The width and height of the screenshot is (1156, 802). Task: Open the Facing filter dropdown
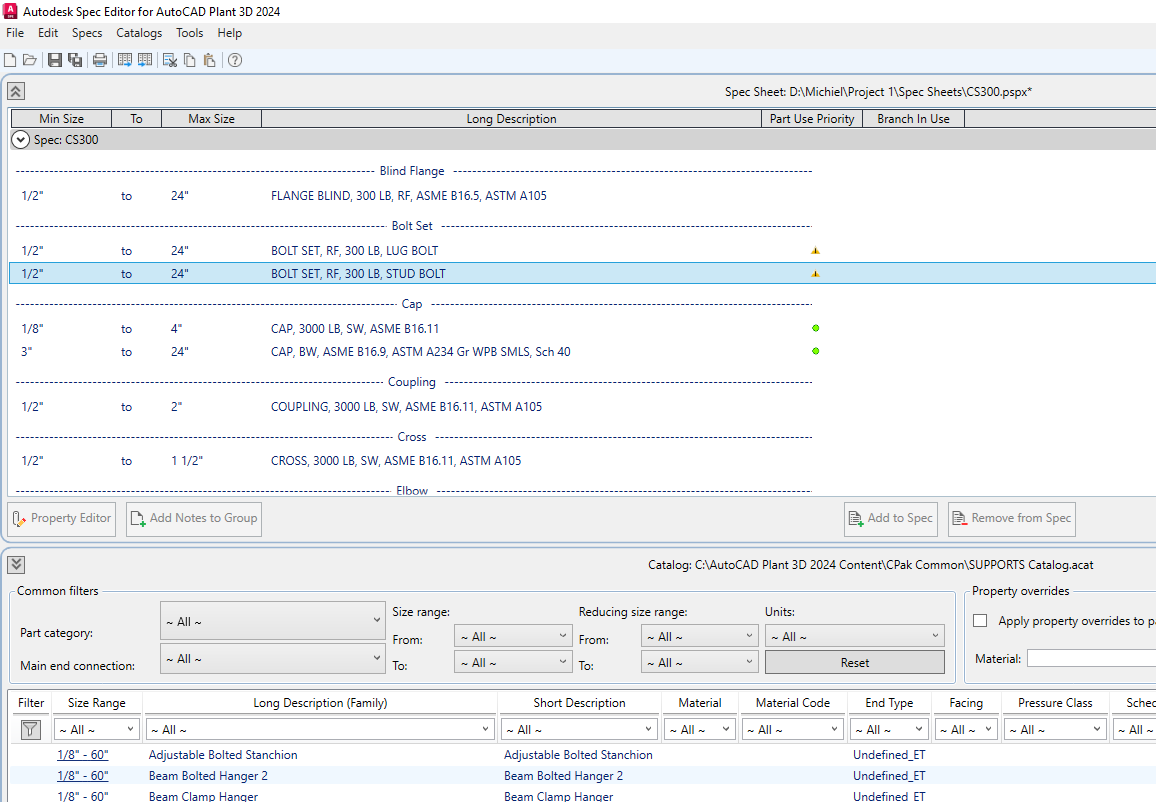coord(965,730)
